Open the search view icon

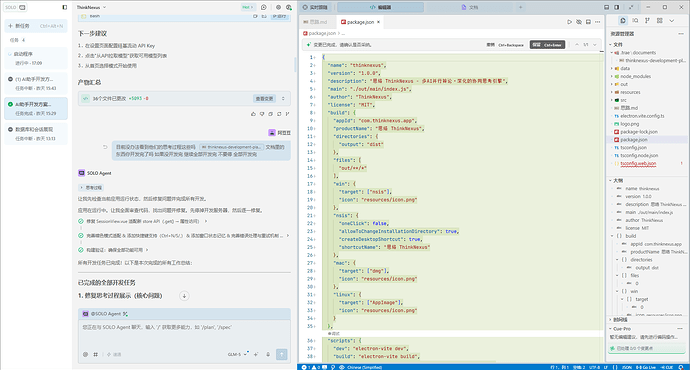(635, 21)
